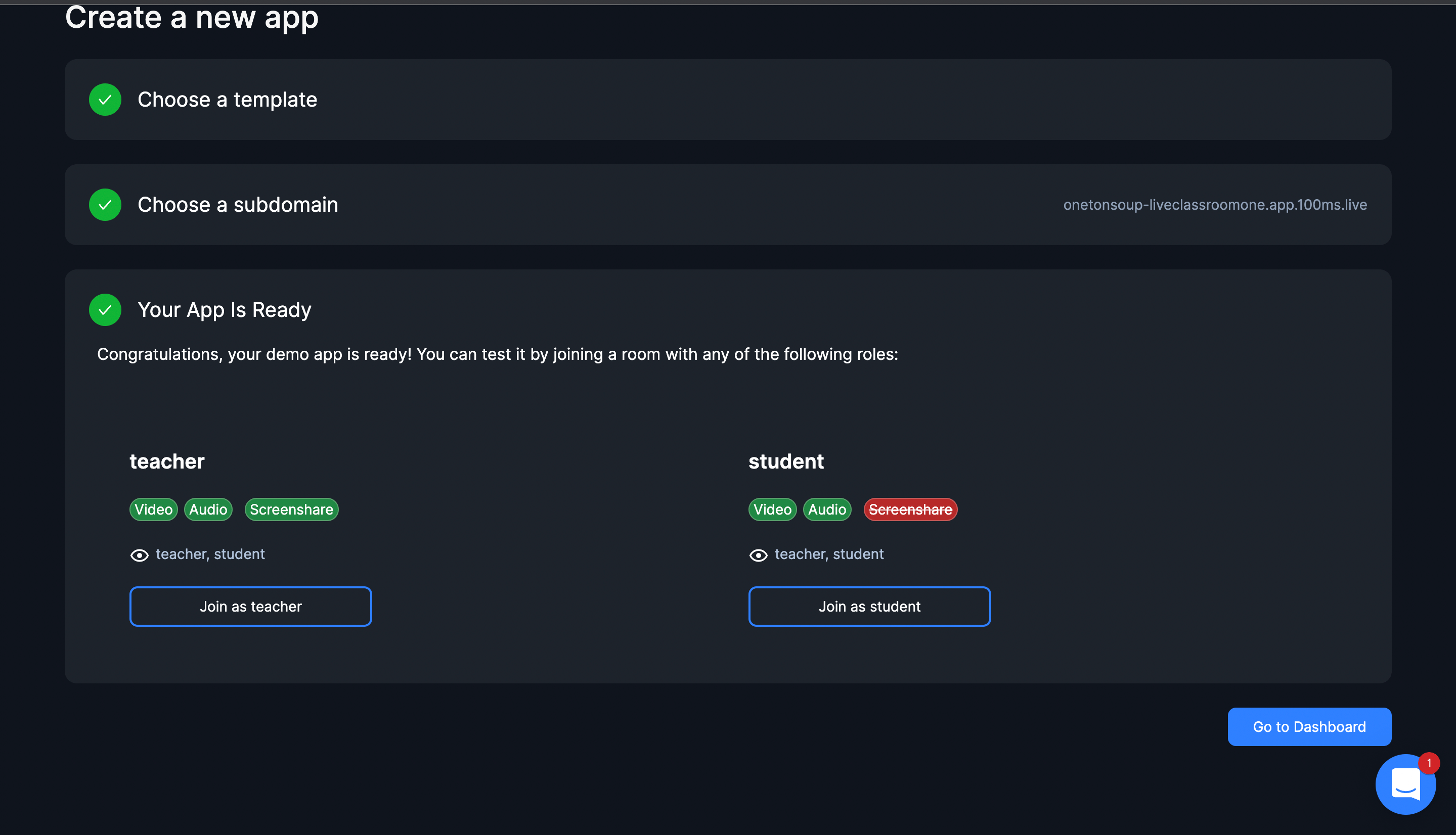Expand the Your App Is Ready section

click(224, 309)
